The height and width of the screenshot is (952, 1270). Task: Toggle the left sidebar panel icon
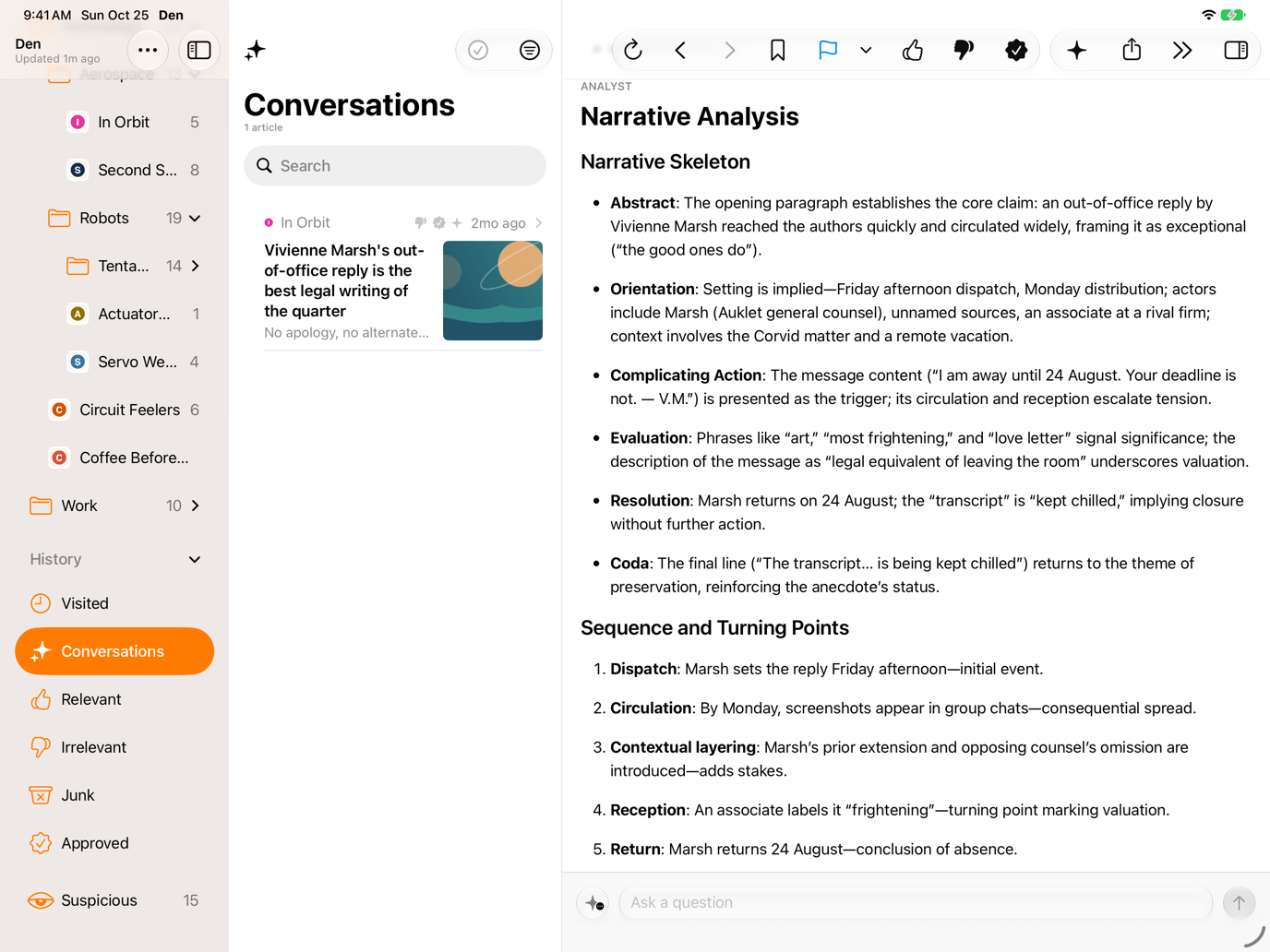pos(199,50)
